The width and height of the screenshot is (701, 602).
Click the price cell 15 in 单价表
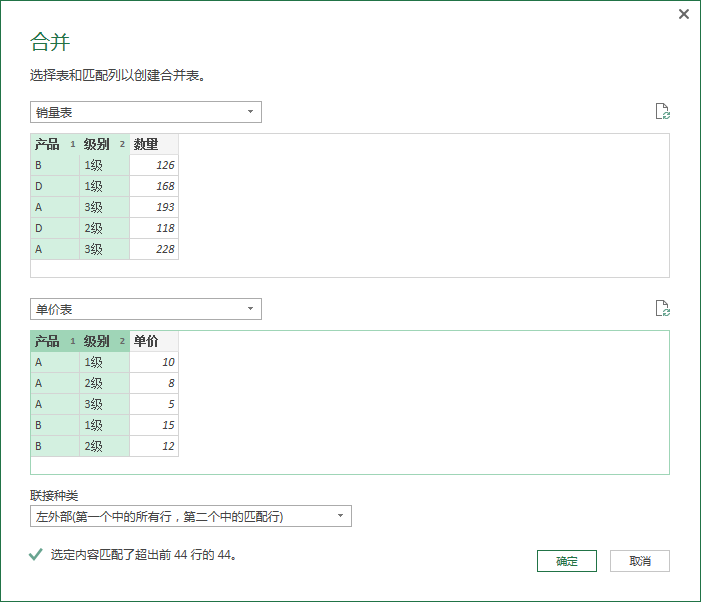[154, 425]
